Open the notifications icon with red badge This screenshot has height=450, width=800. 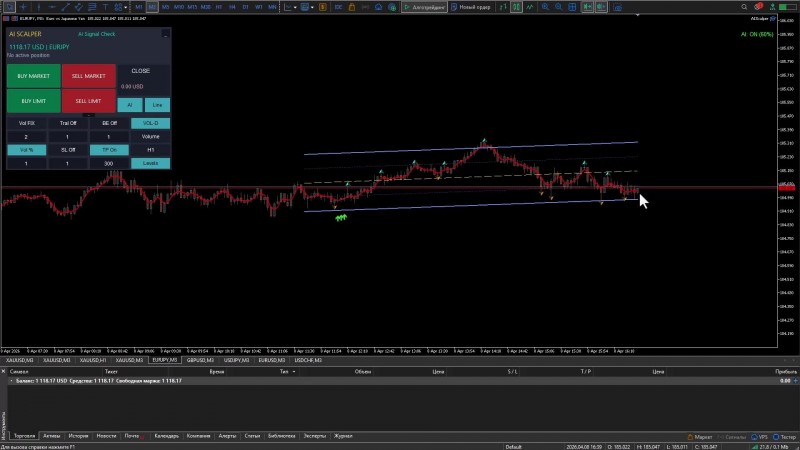click(x=759, y=7)
